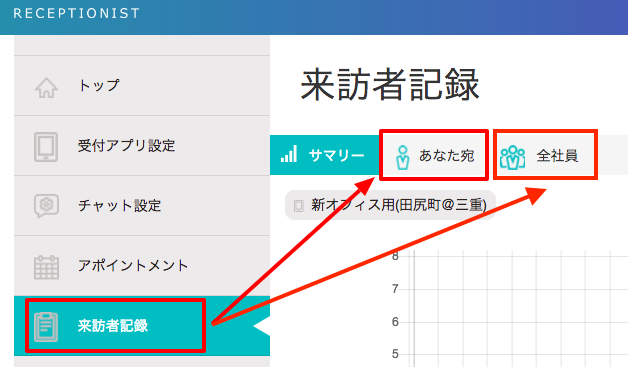Switch to the 全社員 tab
This screenshot has width=628, height=367.
pyautogui.click(x=545, y=155)
